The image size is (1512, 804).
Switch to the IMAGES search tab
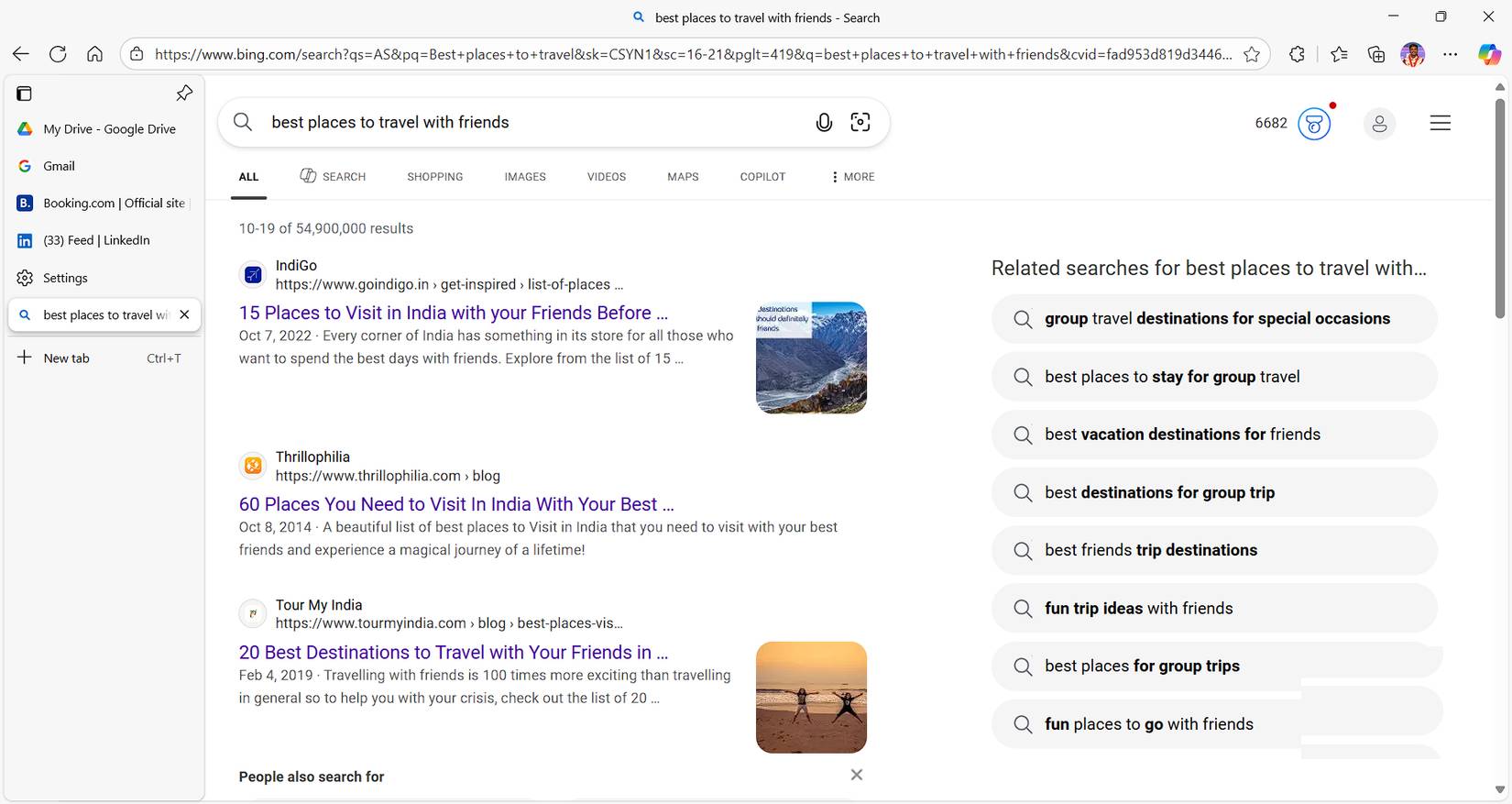click(x=524, y=177)
